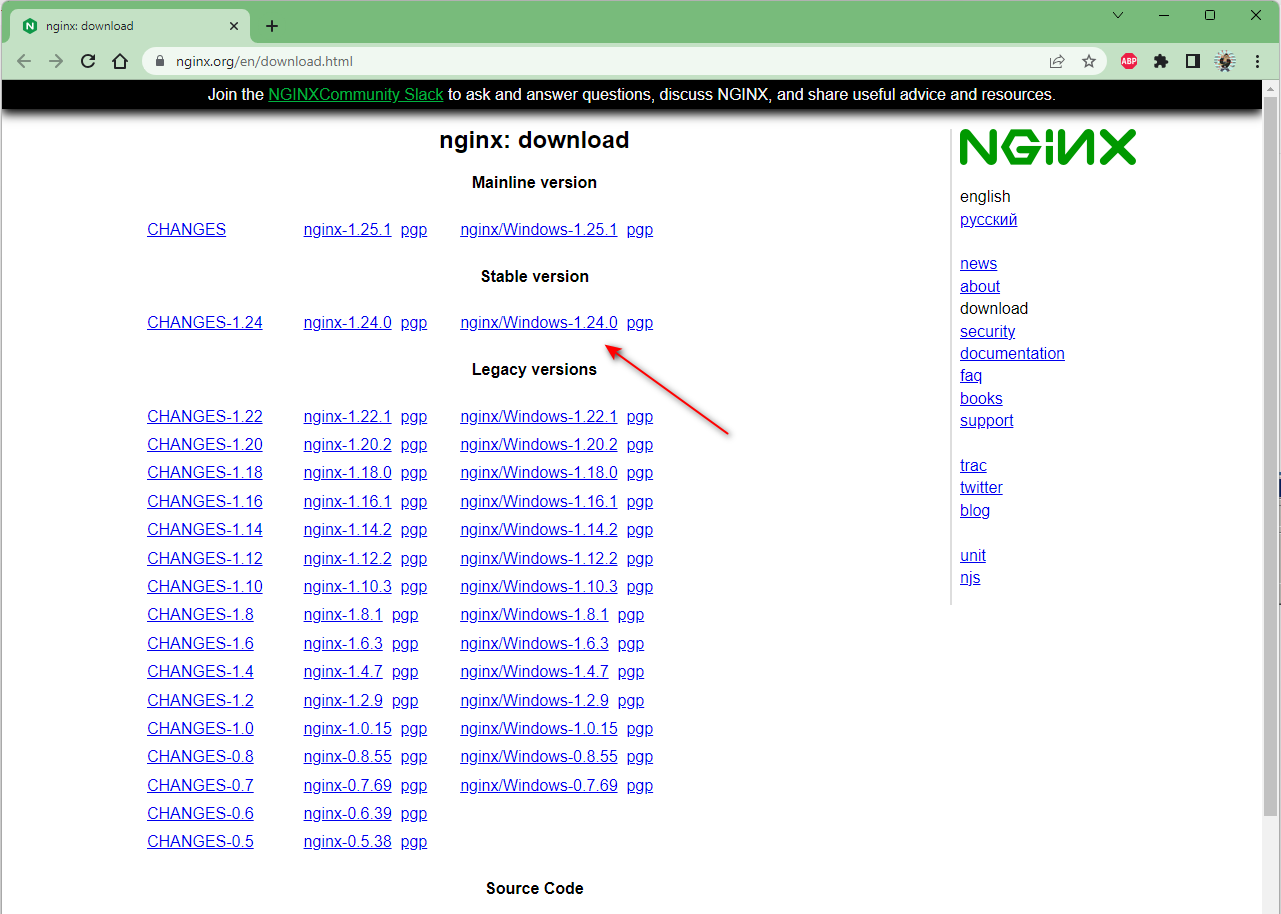The image size is (1281, 914).
Task: Download nginx/Windows-0.7.69
Action: pos(539,785)
